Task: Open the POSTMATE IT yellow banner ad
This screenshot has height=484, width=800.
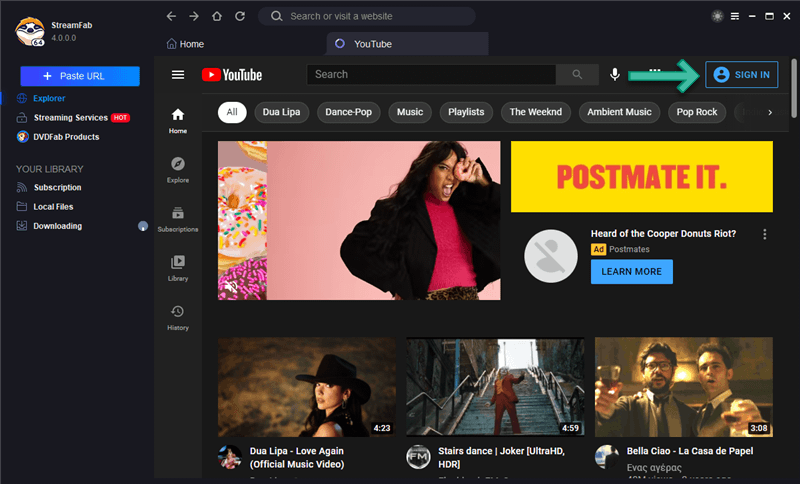Action: 642,176
